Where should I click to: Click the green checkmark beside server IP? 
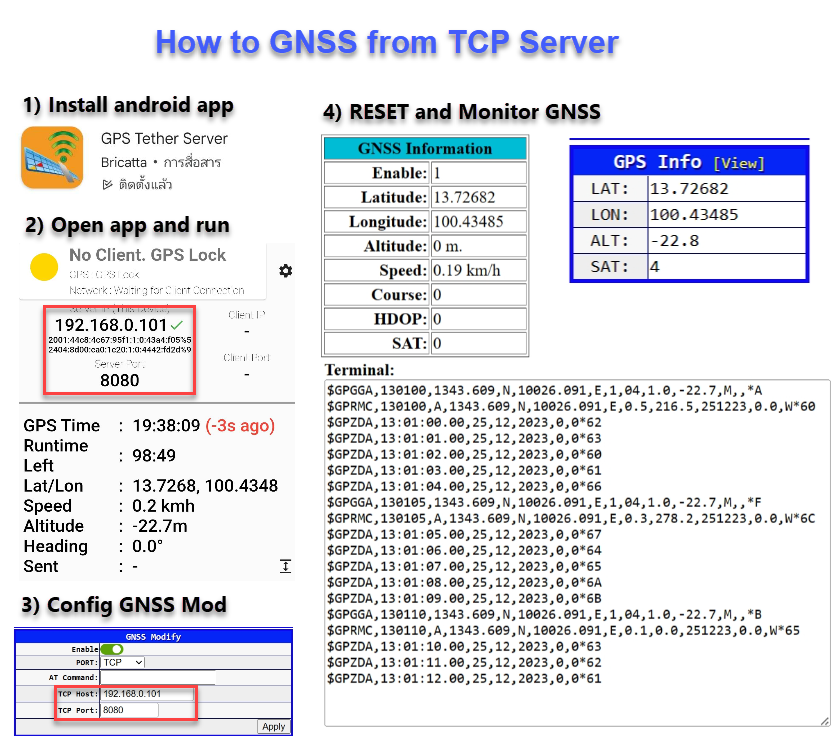pos(176,326)
